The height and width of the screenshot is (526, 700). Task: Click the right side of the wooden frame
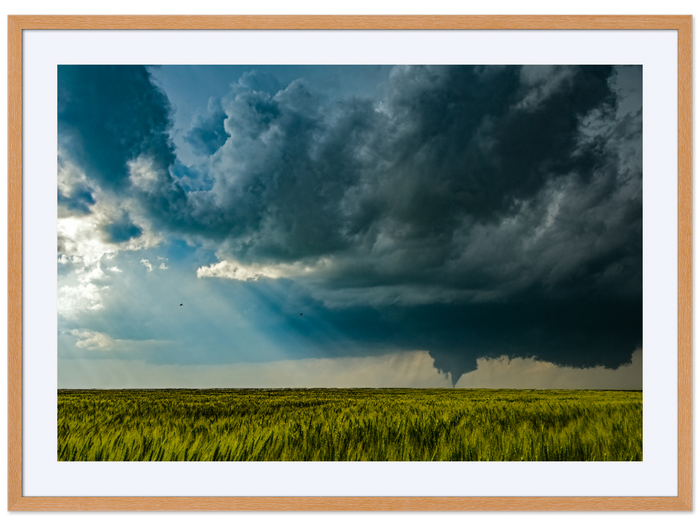tap(685, 263)
